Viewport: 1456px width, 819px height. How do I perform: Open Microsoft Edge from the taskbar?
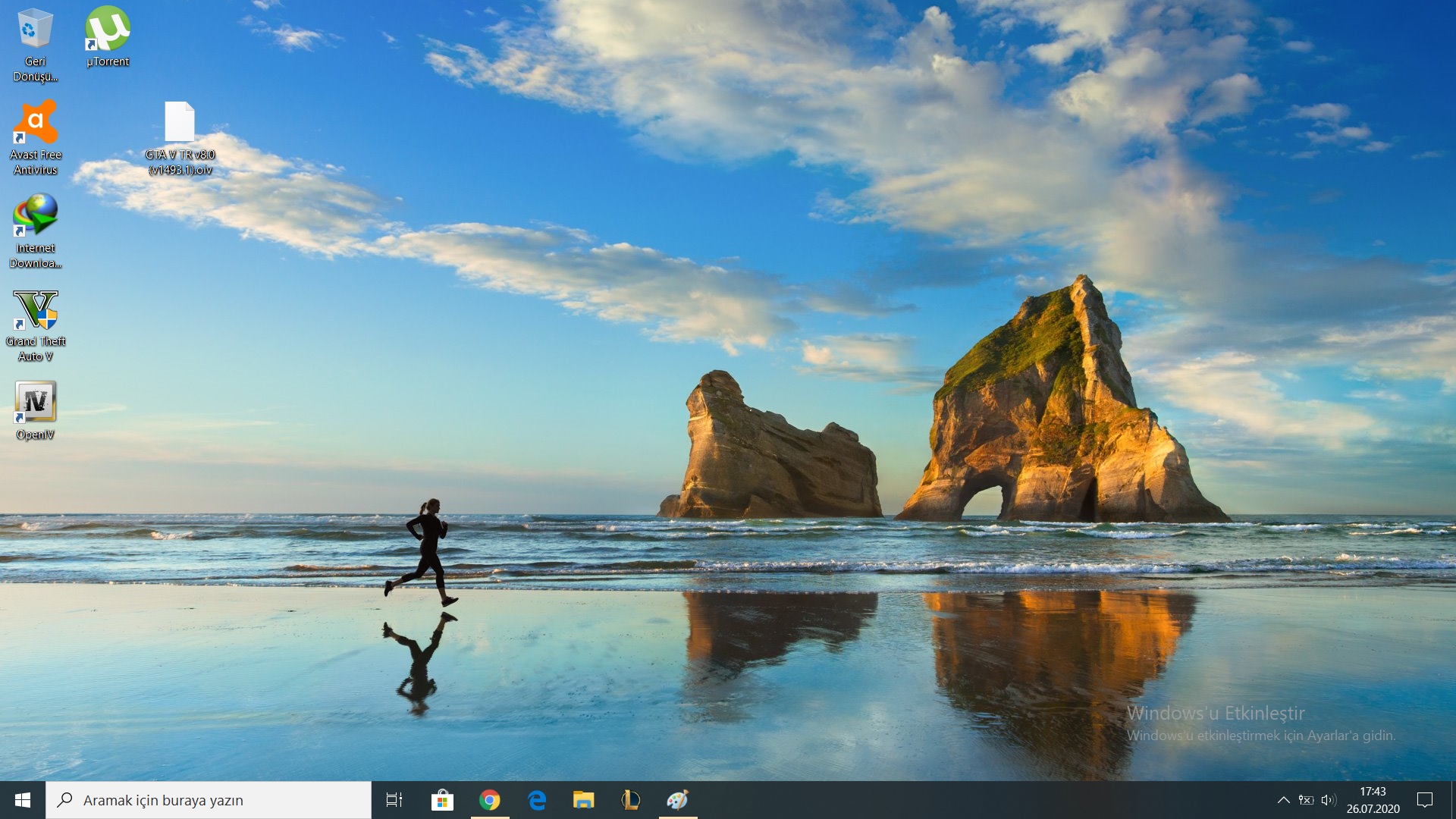(x=537, y=800)
